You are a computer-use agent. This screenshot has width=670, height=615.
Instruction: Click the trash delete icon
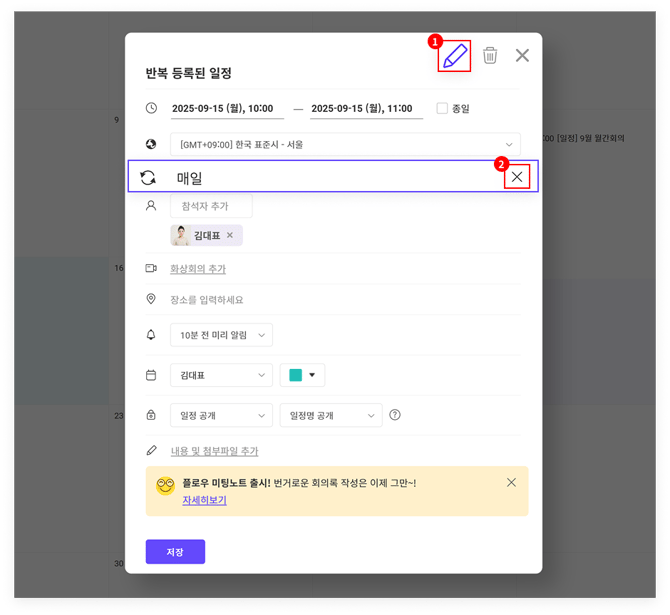490,56
